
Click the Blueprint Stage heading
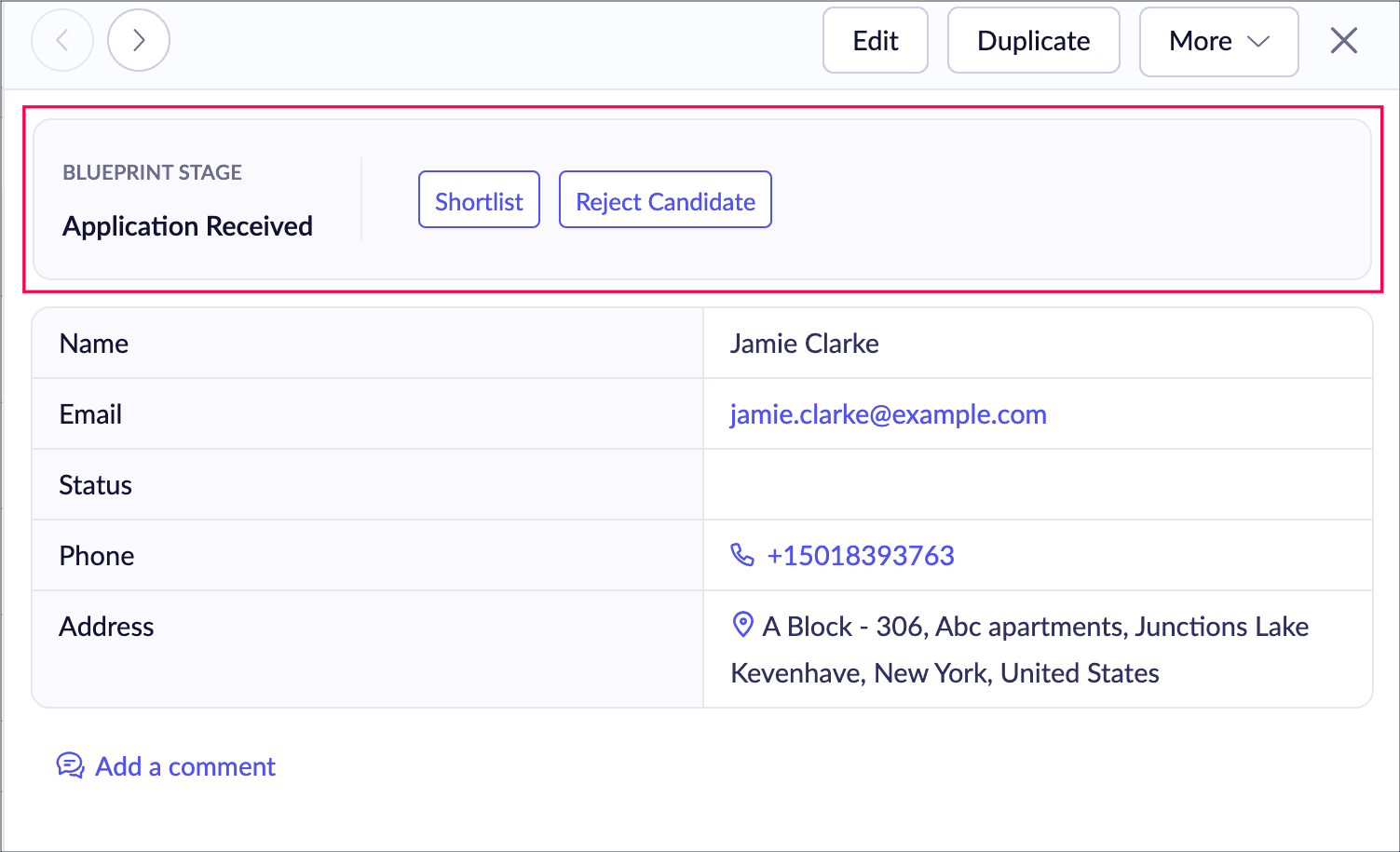pyautogui.click(x=152, y=172)
